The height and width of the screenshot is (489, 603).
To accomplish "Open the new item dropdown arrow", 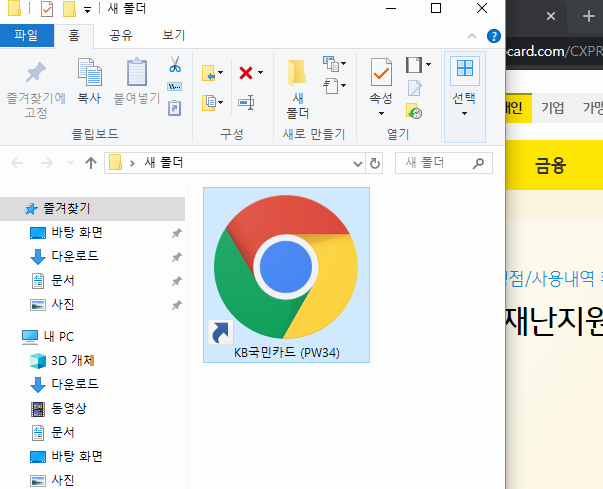I will click(x=343, y=63).
